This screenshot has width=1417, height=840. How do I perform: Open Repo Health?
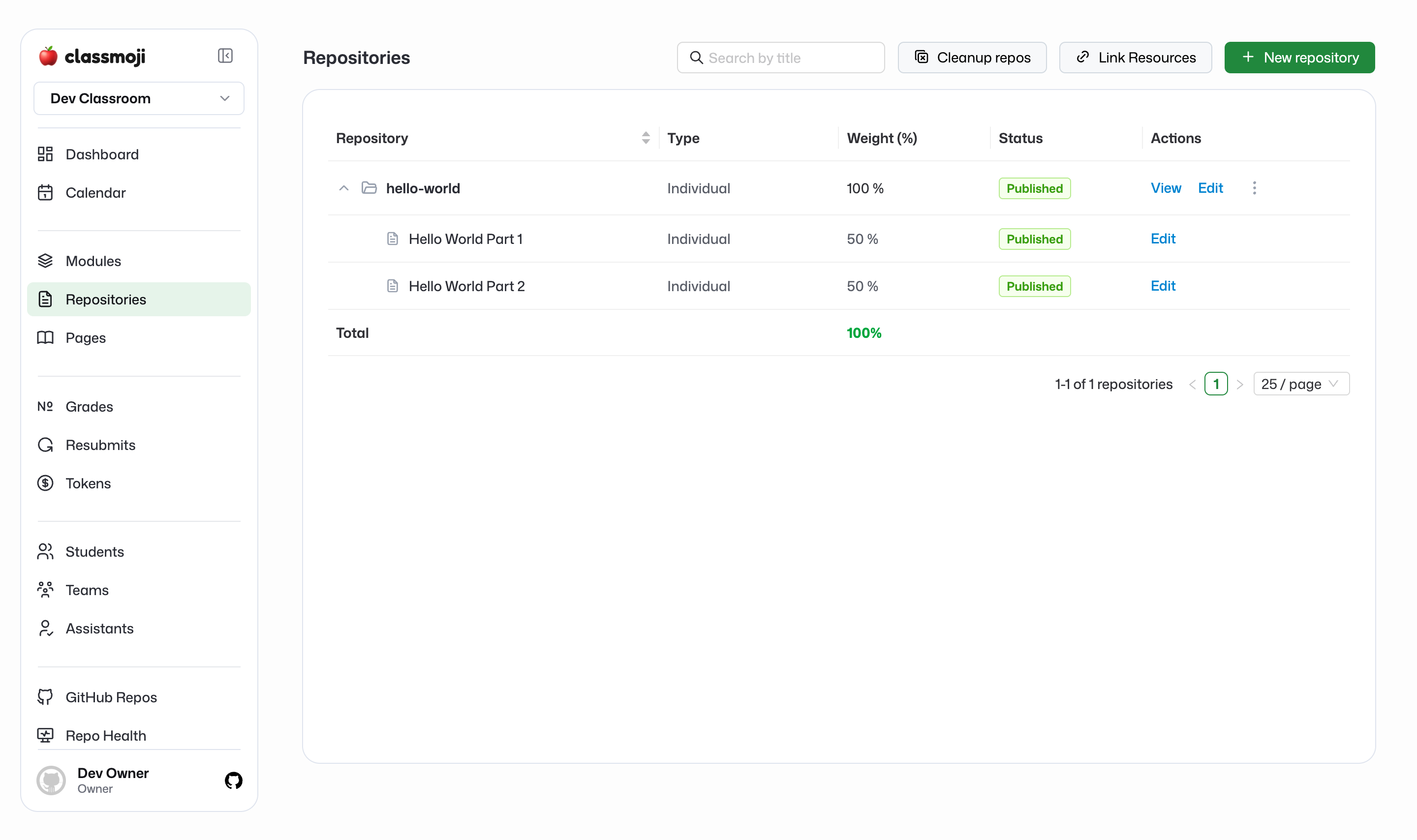pos(139,736)
